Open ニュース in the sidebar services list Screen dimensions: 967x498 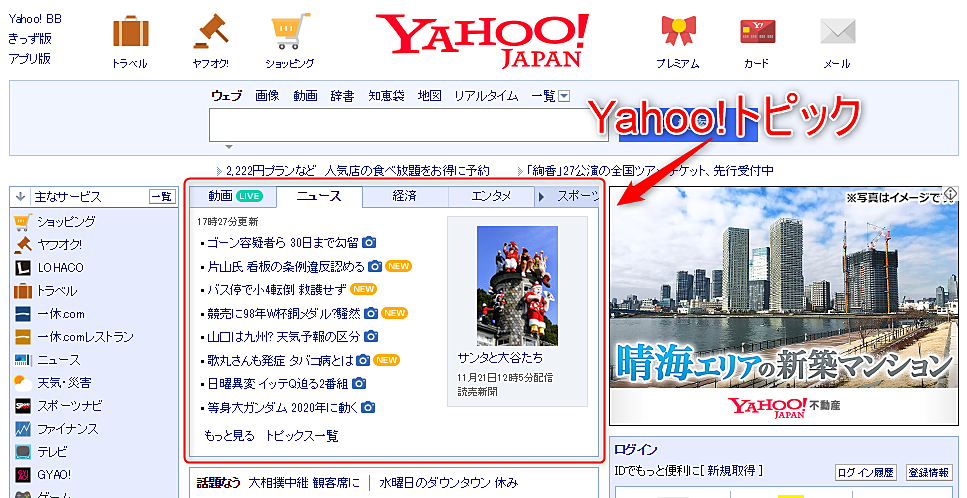tap(59, 360)
